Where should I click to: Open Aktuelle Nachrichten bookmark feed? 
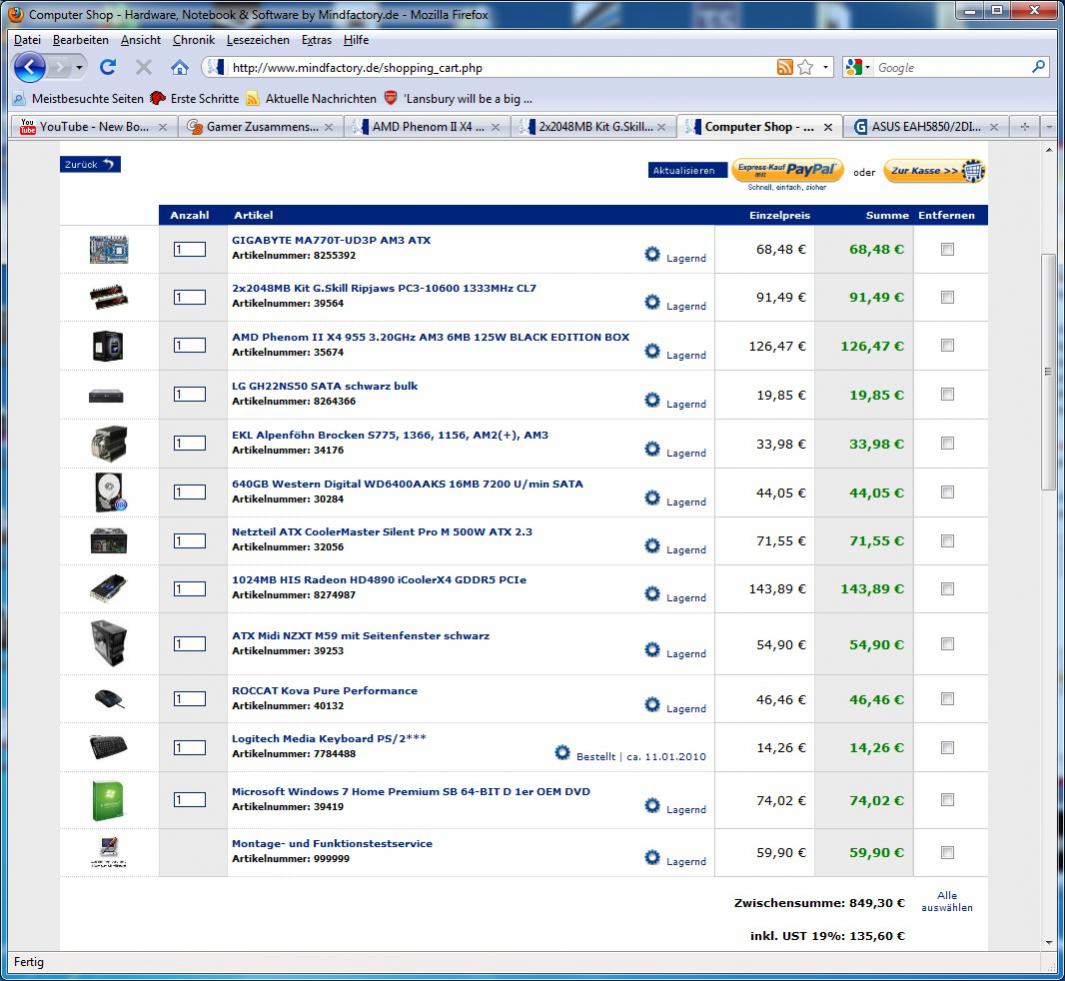(x=311, y=99)
